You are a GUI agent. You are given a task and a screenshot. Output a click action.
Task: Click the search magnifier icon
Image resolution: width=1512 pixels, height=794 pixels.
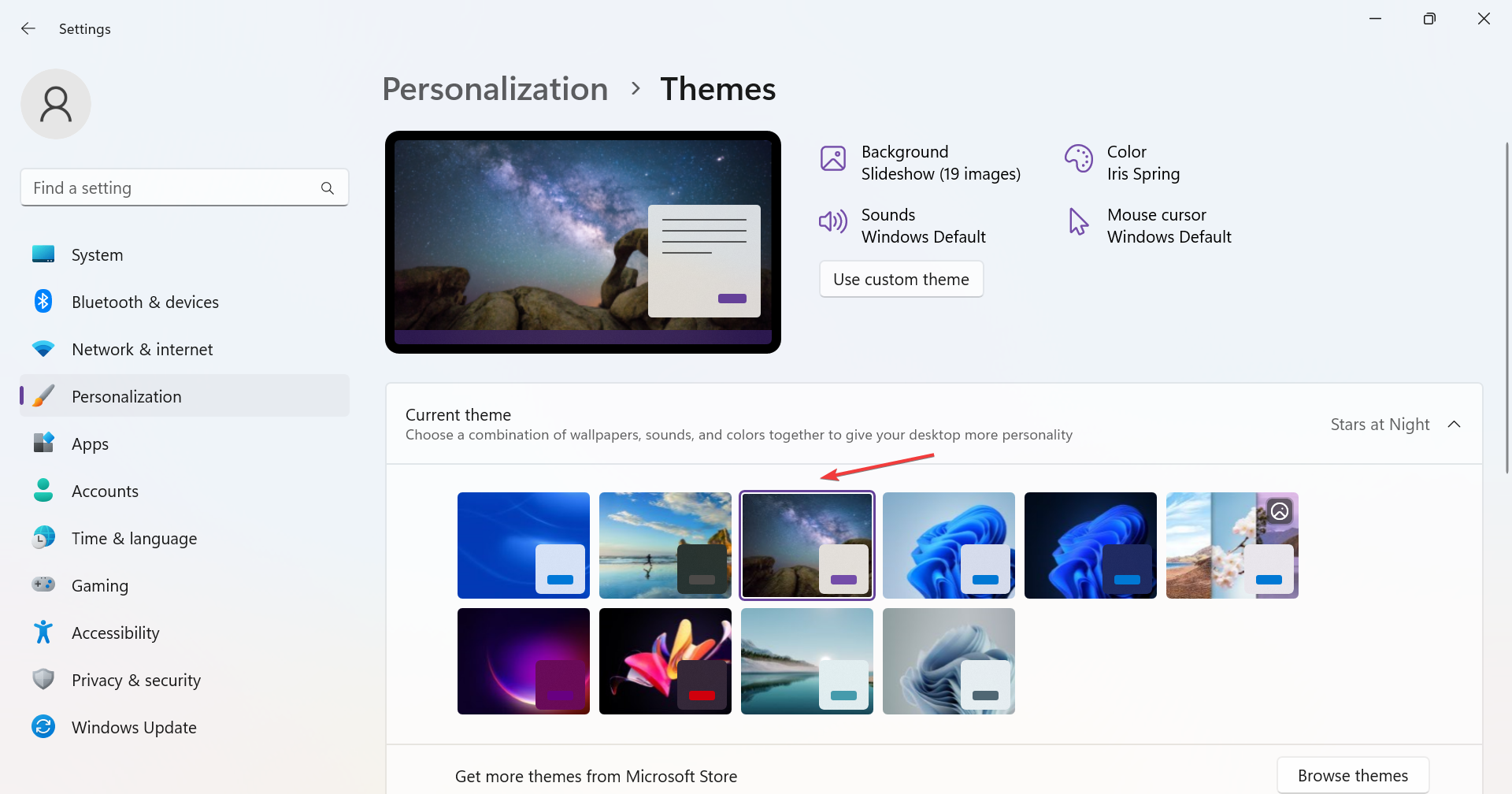pyautogui.click(x=328, y=188)
